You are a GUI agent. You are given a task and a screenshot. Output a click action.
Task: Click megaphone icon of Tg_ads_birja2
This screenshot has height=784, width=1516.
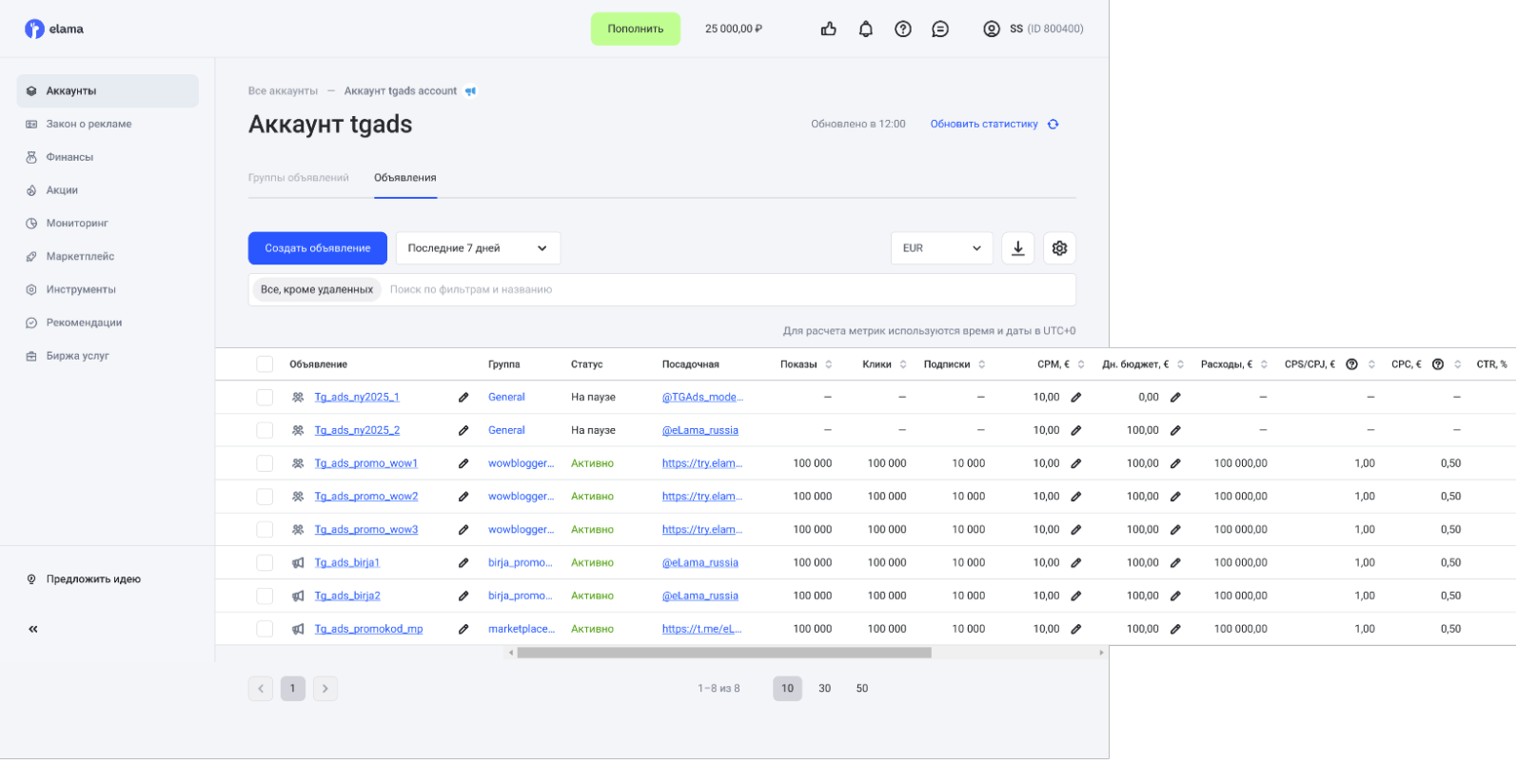(298, 596)
